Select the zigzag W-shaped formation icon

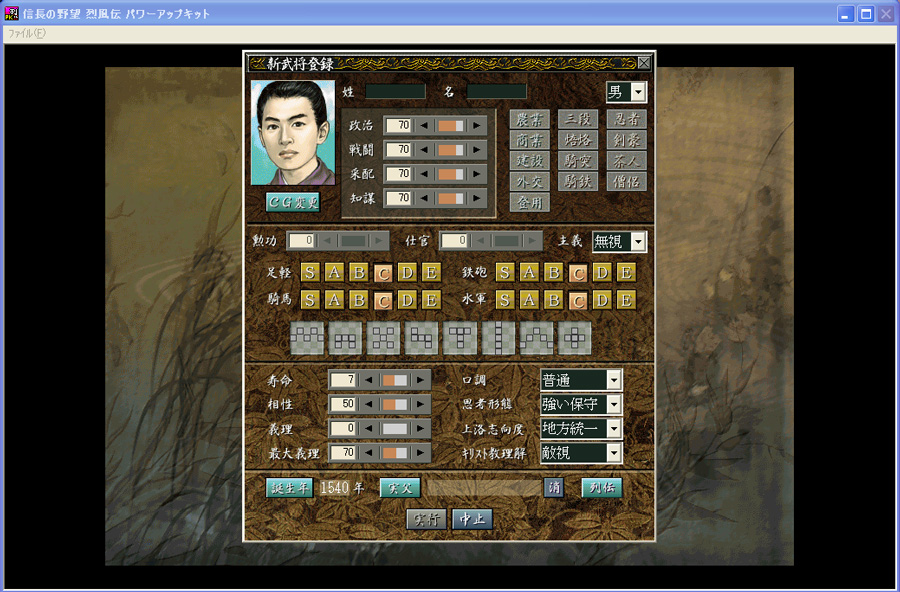pos(307,338)
